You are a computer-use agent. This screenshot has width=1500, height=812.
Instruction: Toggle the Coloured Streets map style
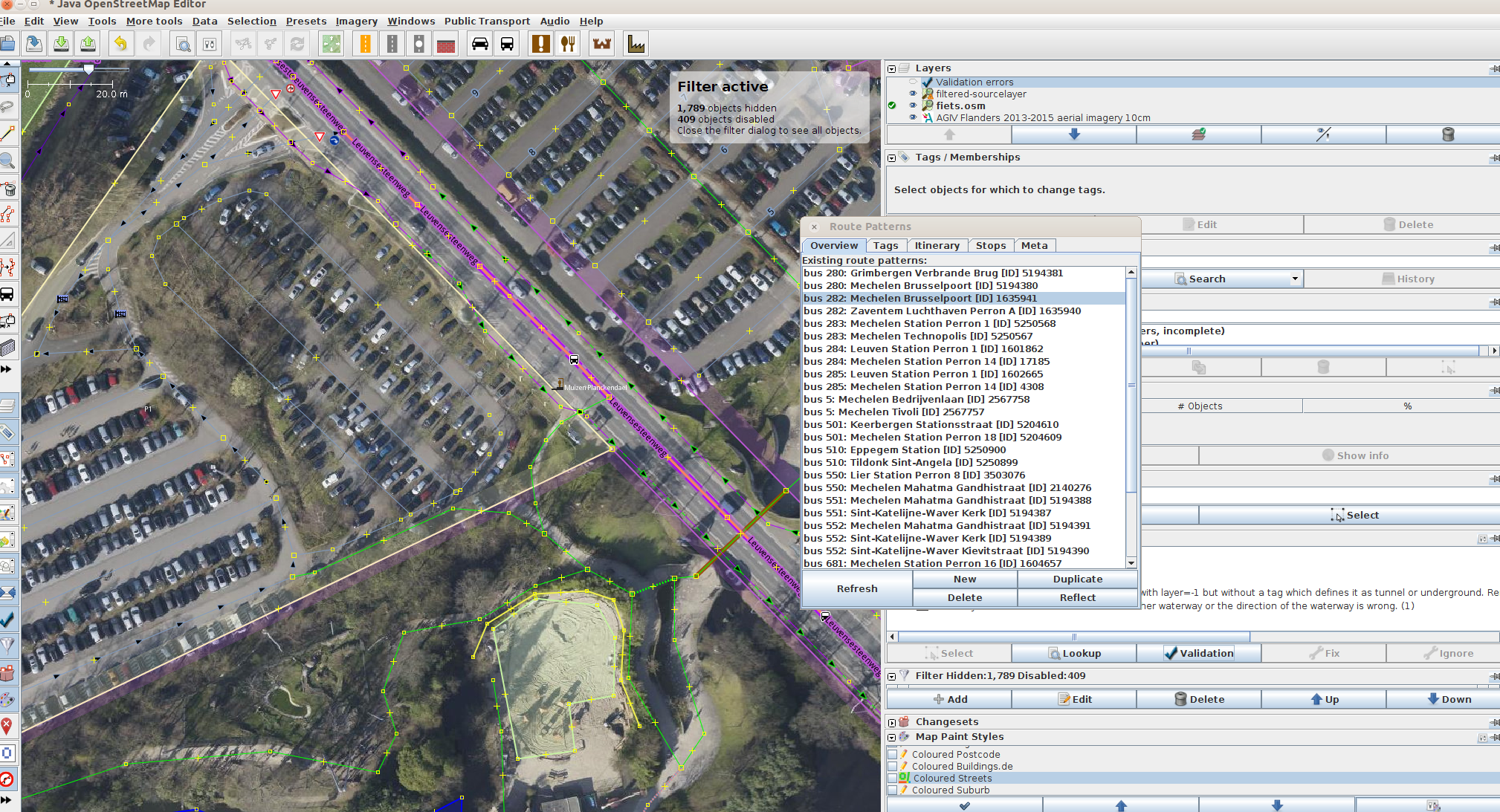893,778
